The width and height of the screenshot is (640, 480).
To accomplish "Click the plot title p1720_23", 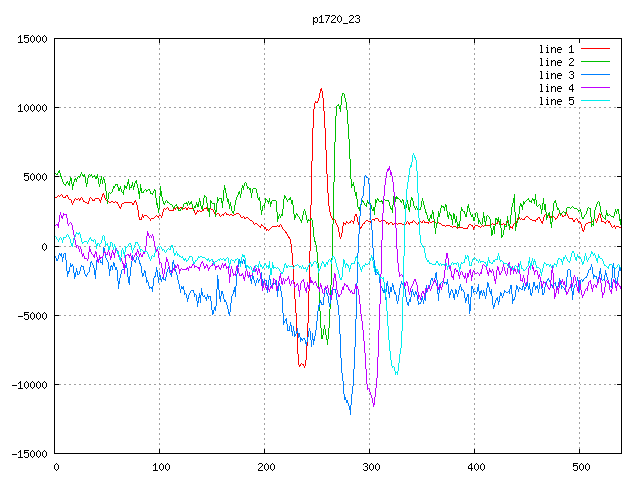I will (336, 19).
